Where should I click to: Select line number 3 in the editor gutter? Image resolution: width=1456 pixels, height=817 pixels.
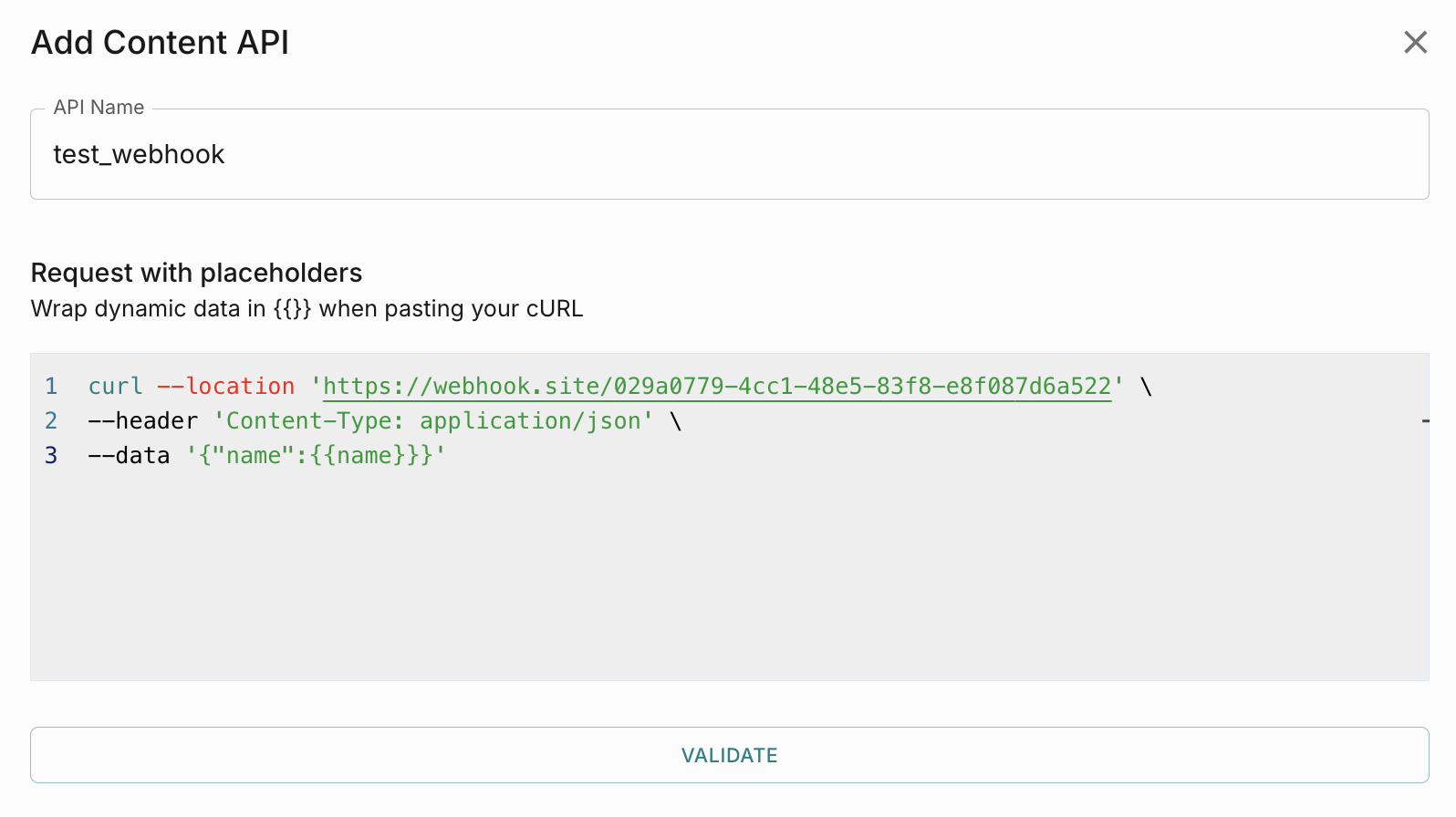[x=51, y=456]
